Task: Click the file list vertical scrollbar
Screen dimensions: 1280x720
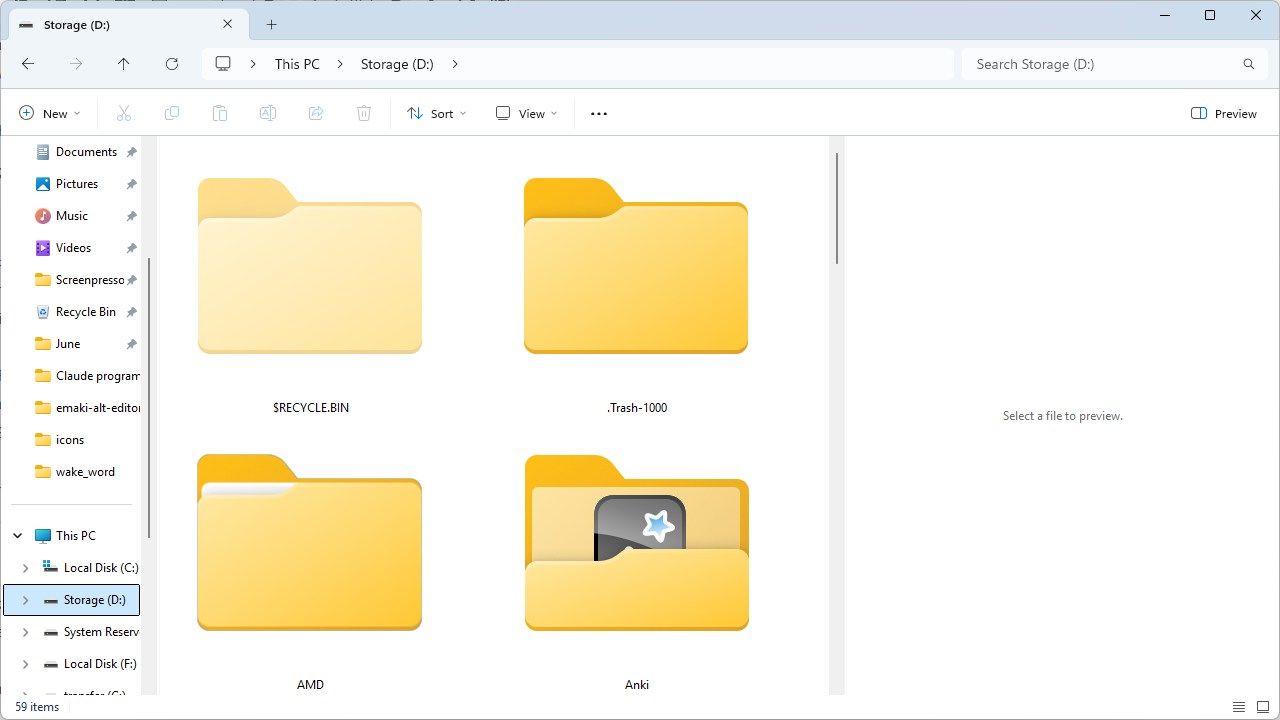Action: point(836,209)
